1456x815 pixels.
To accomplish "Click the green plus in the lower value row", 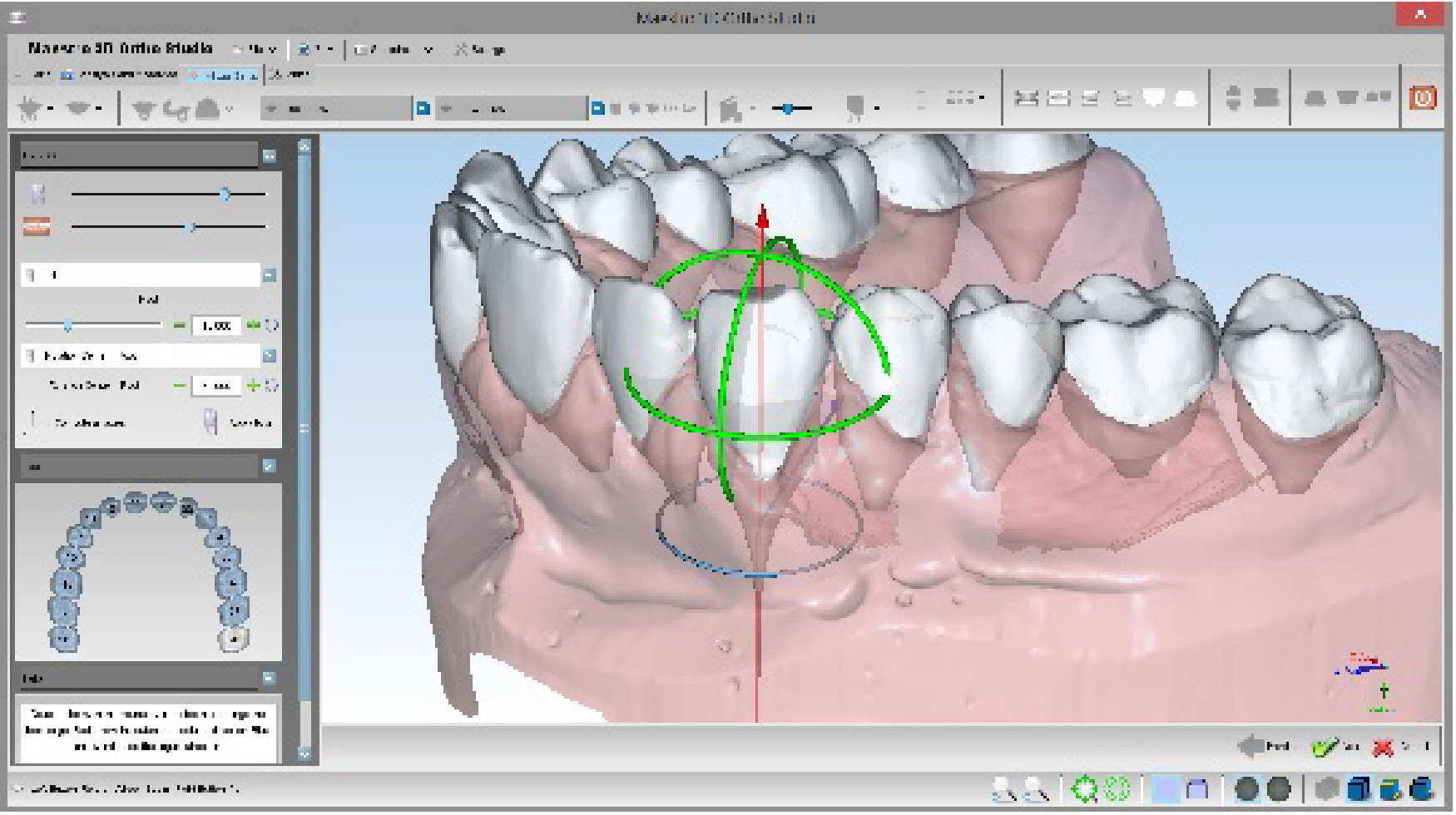I will pos(254,385).
